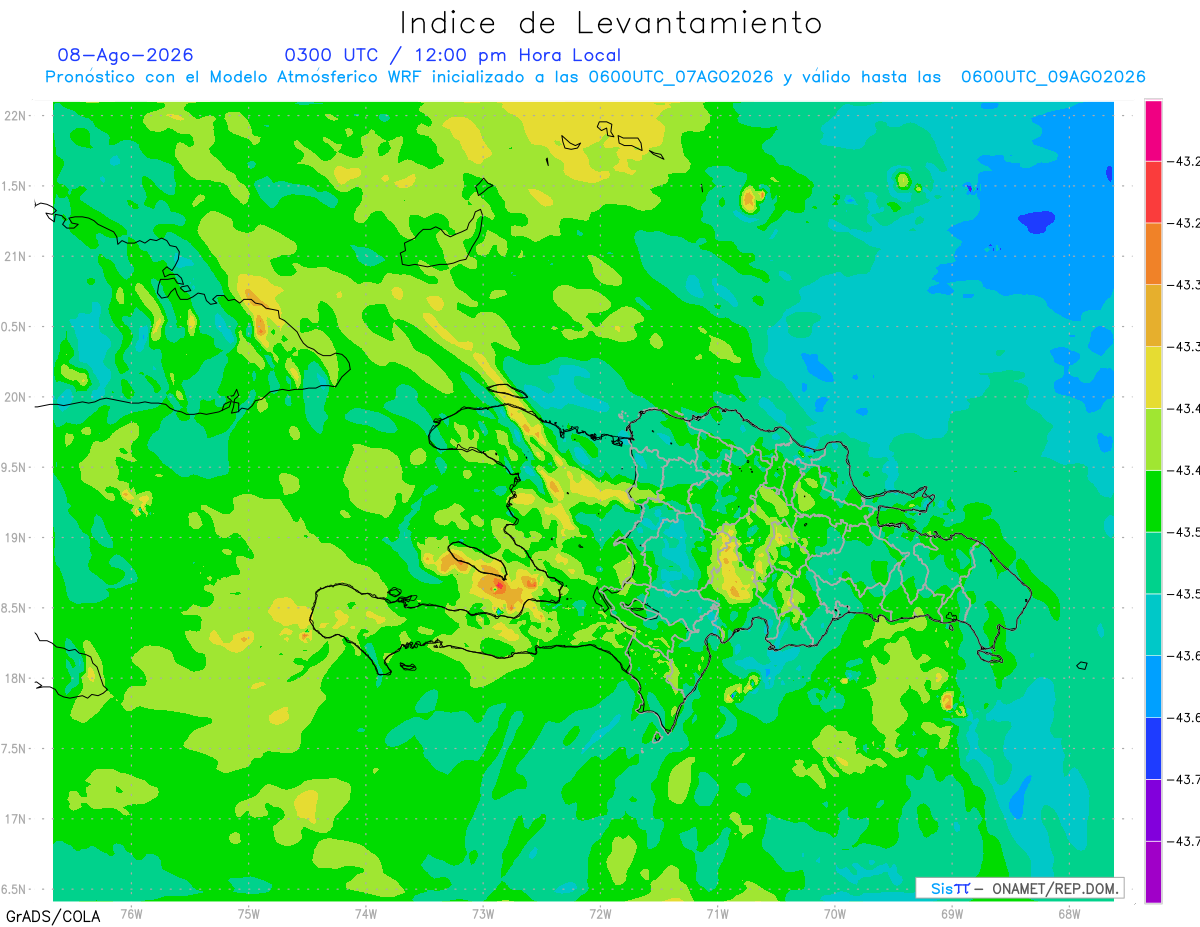Image resolution: width=1200 pixels, height=927 pixels.
Task: Click the '22N' latitude label
Action: click(x=16, y=115)
